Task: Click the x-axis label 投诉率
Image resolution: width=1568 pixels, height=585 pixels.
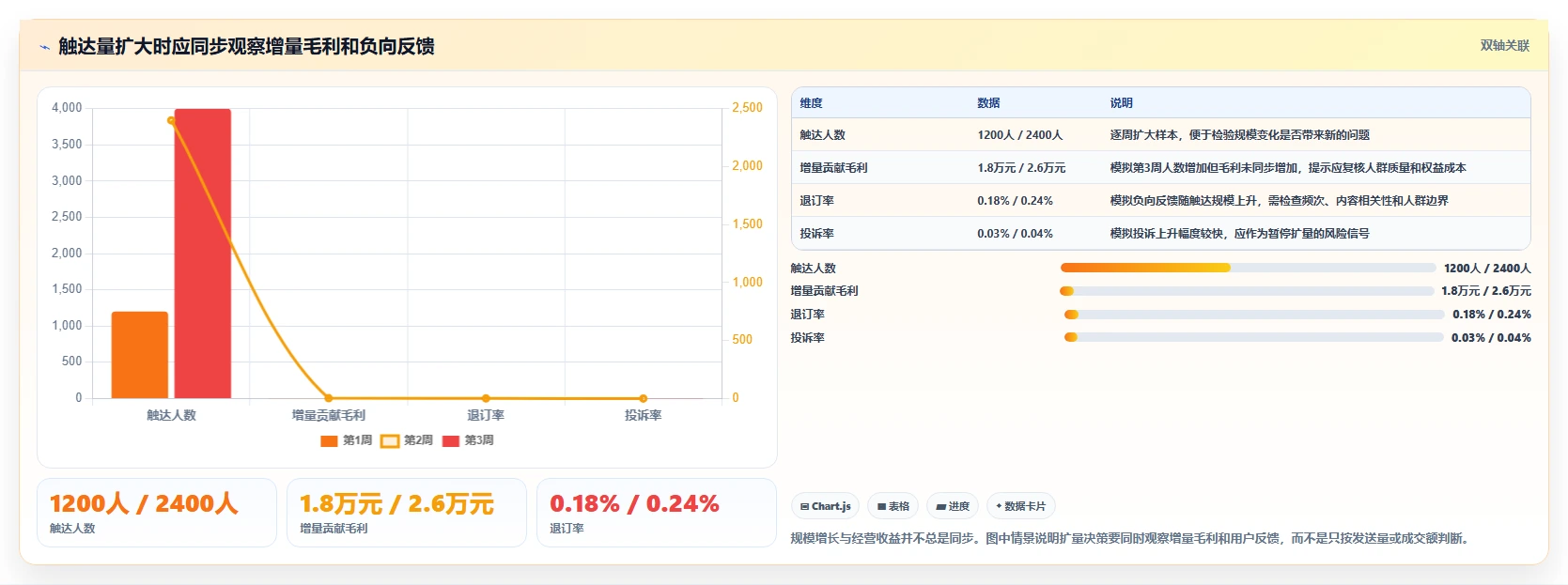Action: coord(644,415)
